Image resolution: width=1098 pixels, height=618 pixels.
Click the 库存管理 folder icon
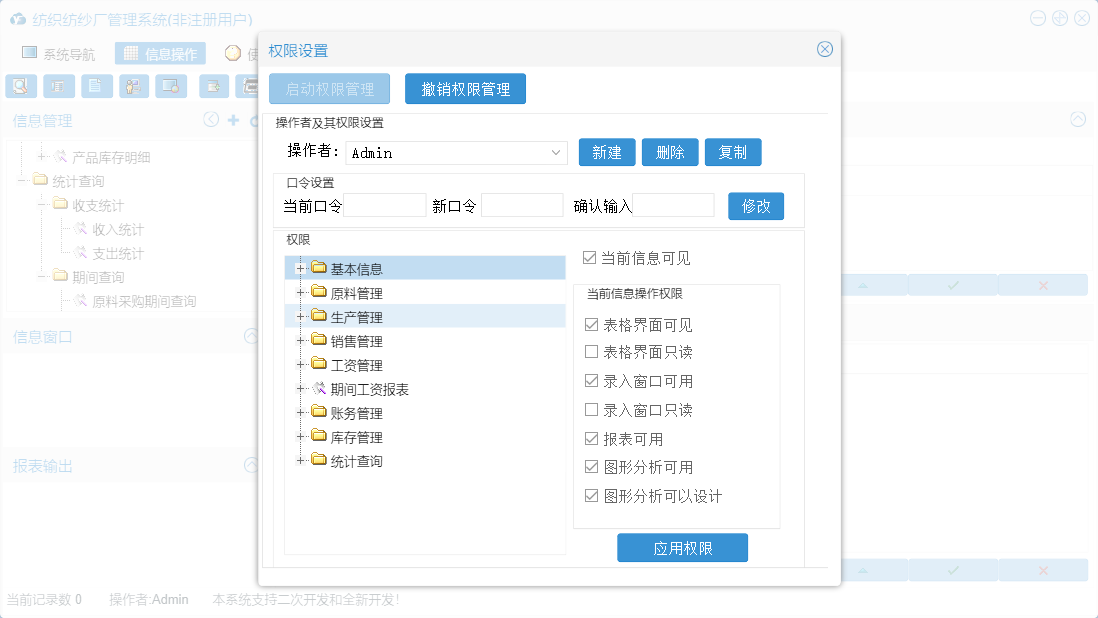click(319, 437)
